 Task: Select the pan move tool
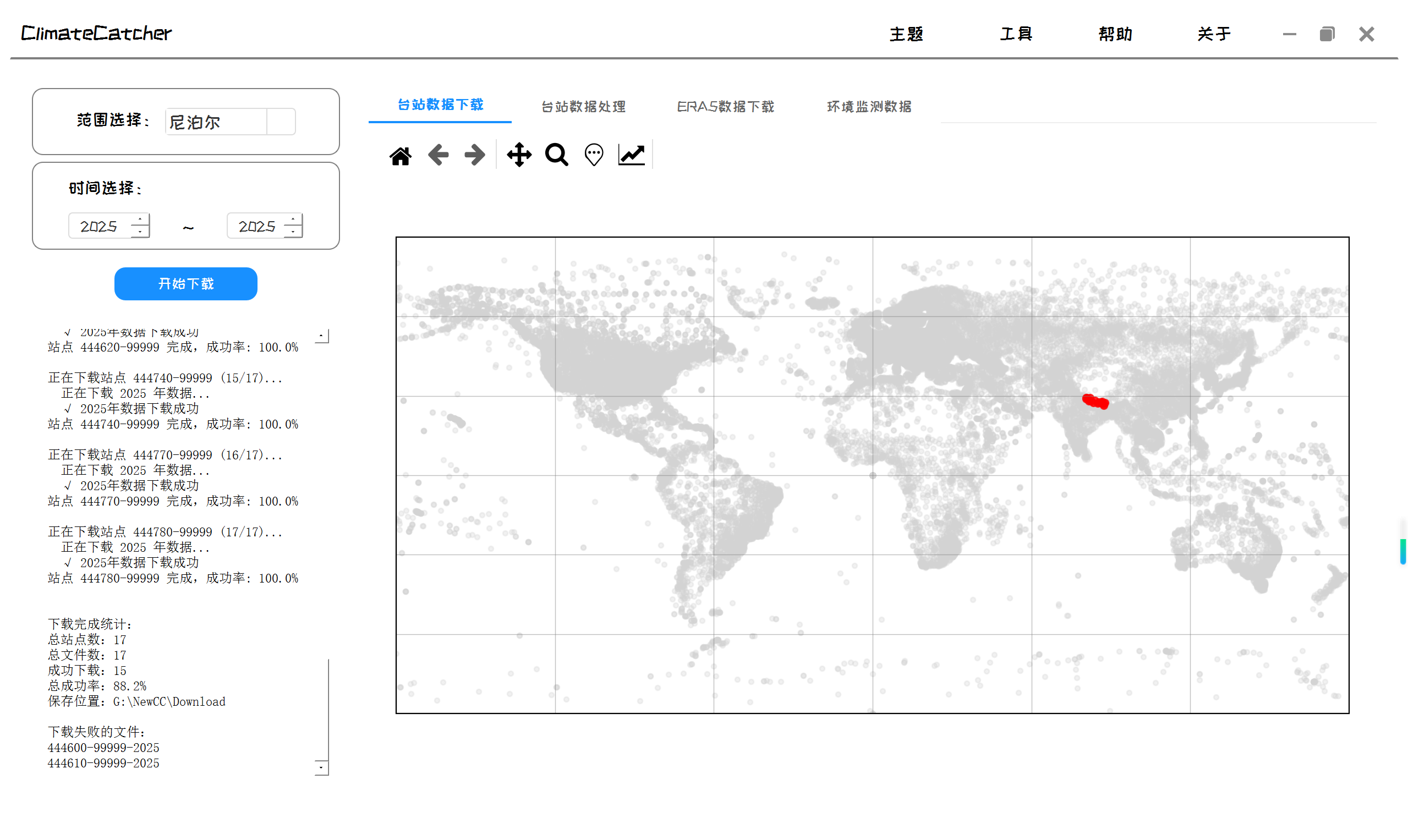(x=519, y=155)
